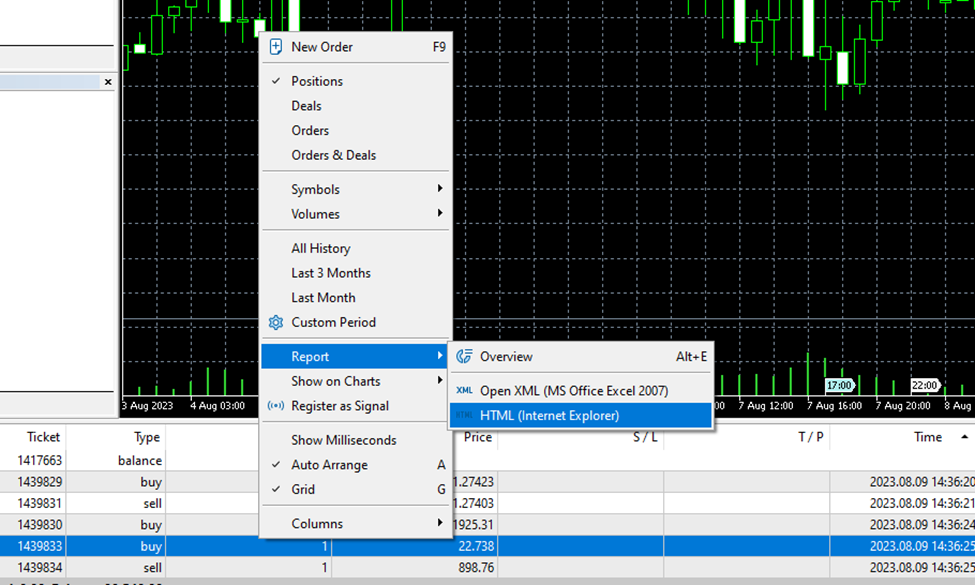Image resolution: width=975 pixels, height=585 pixels.
Task: Click the HTML file icon
Action: point(464,415)
